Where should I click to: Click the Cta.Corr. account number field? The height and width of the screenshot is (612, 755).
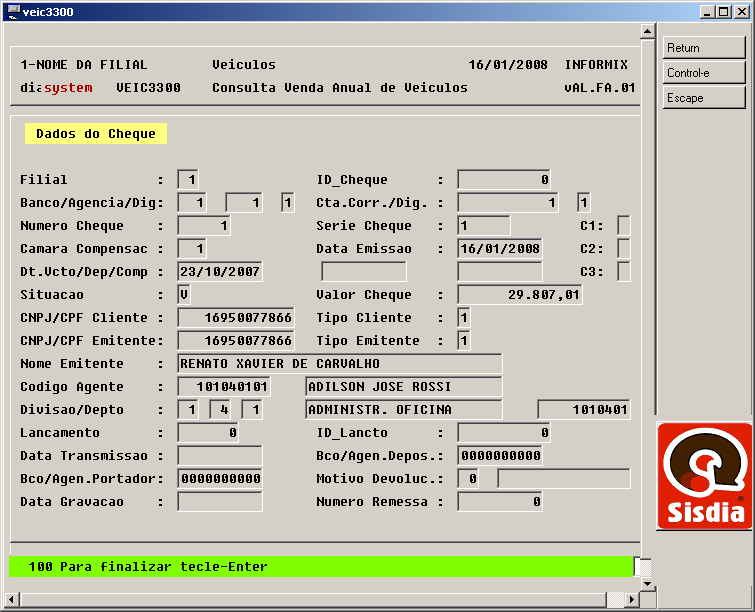tap(508, 202)
